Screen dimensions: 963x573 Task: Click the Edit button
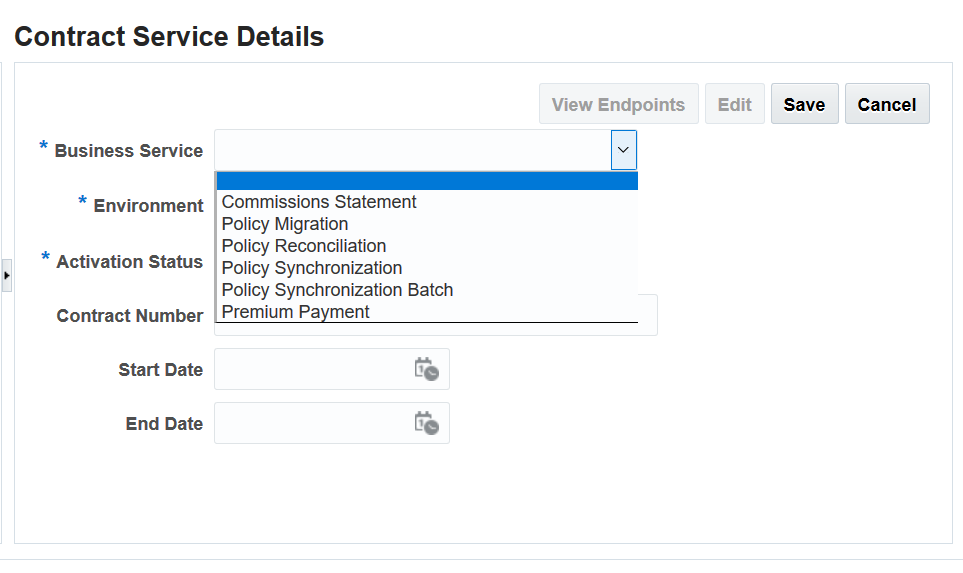(x=735, y=104)
